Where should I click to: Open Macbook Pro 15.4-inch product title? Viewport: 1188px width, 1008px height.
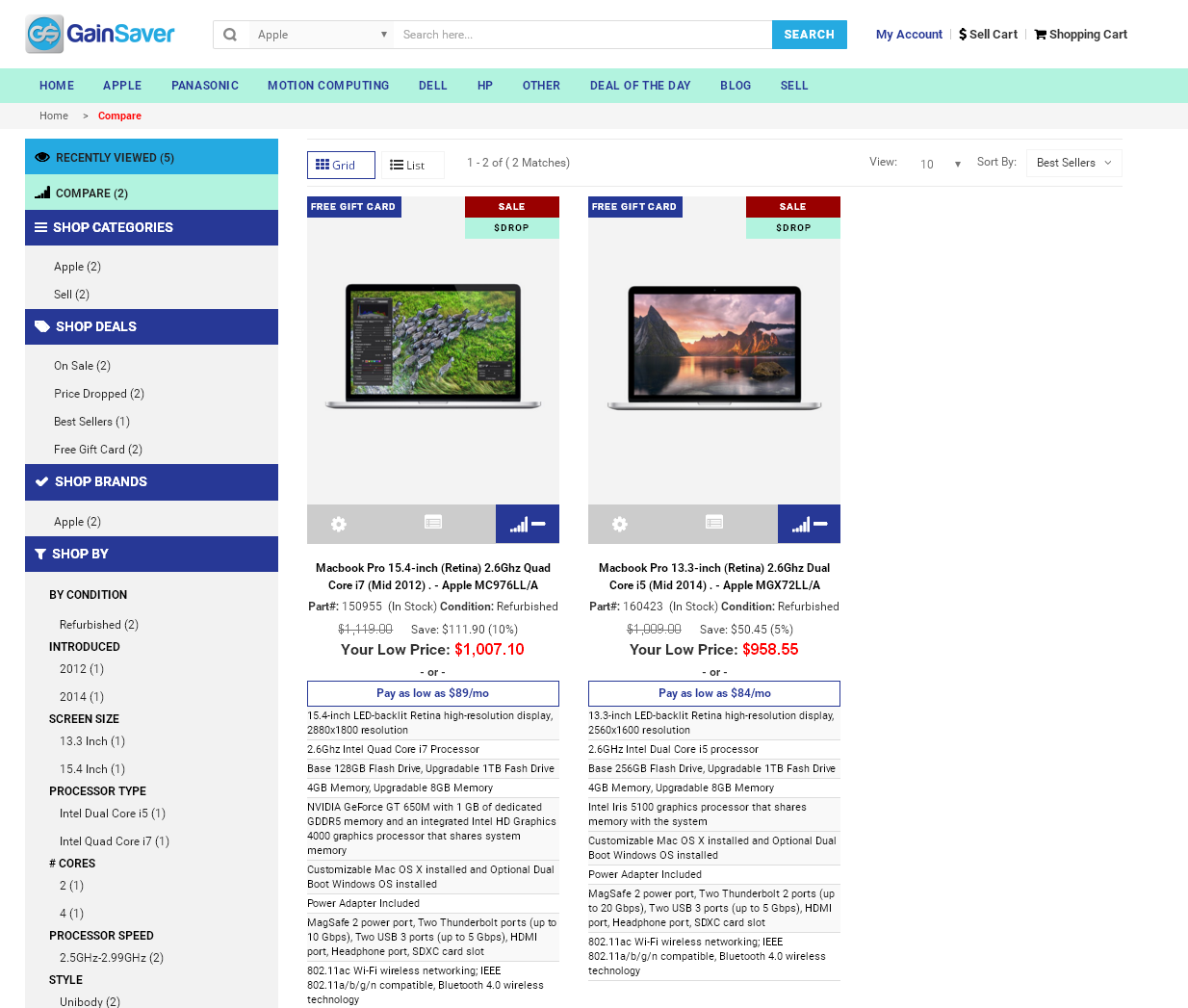click(433, 577)
